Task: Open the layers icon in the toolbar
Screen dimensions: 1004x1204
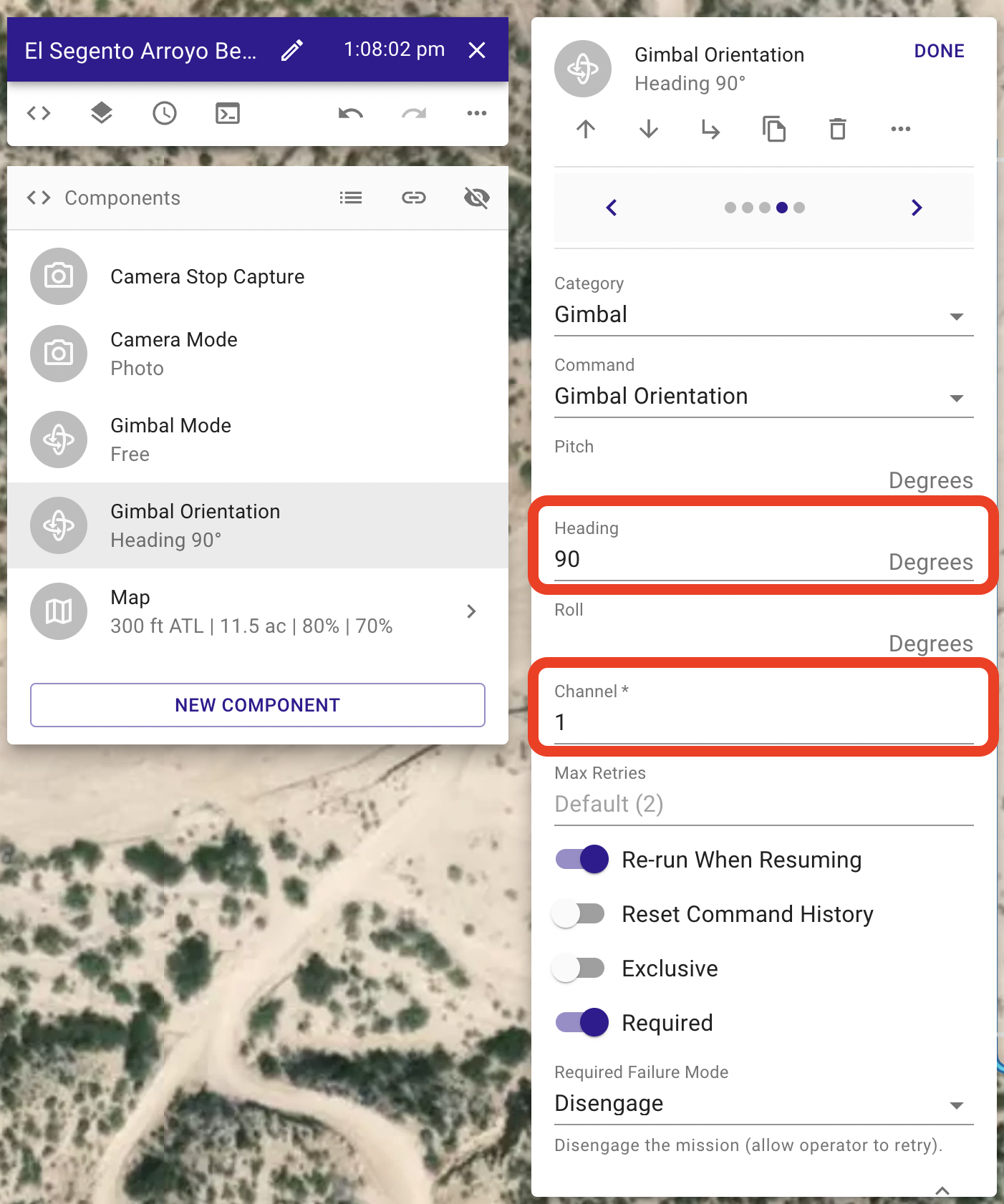Action: (102, 113)
